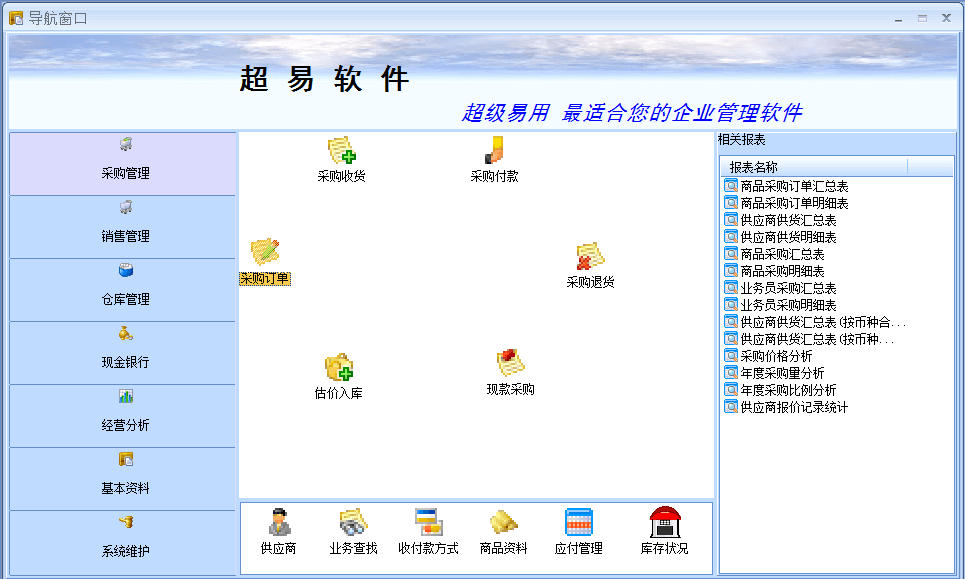Viewport: 965px width, 579px height.
Task: Open the 采购订单 purchase order icon
Action: [265, 253]
